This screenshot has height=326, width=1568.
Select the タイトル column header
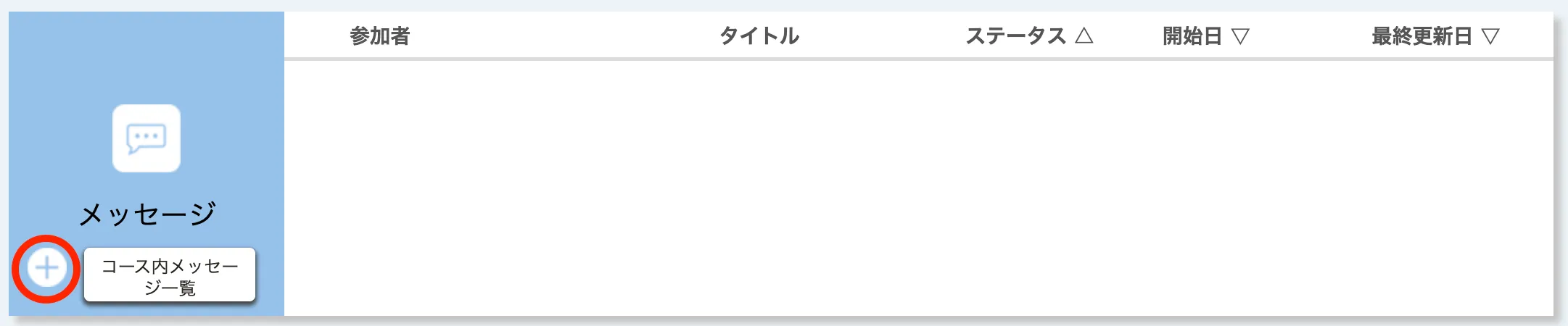(x=759, y=35)
